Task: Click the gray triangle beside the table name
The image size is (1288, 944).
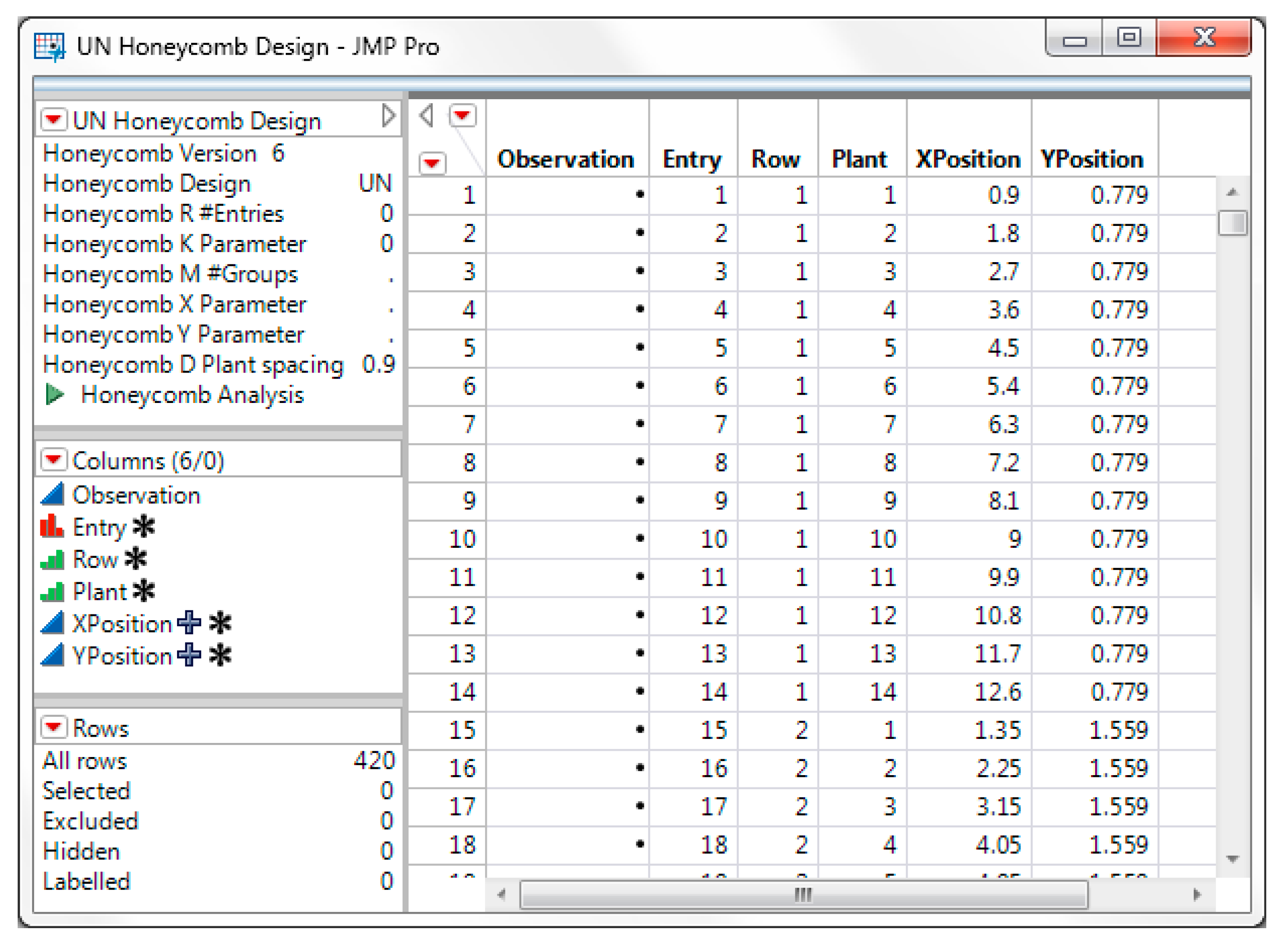Action: [x=389, y=115]
